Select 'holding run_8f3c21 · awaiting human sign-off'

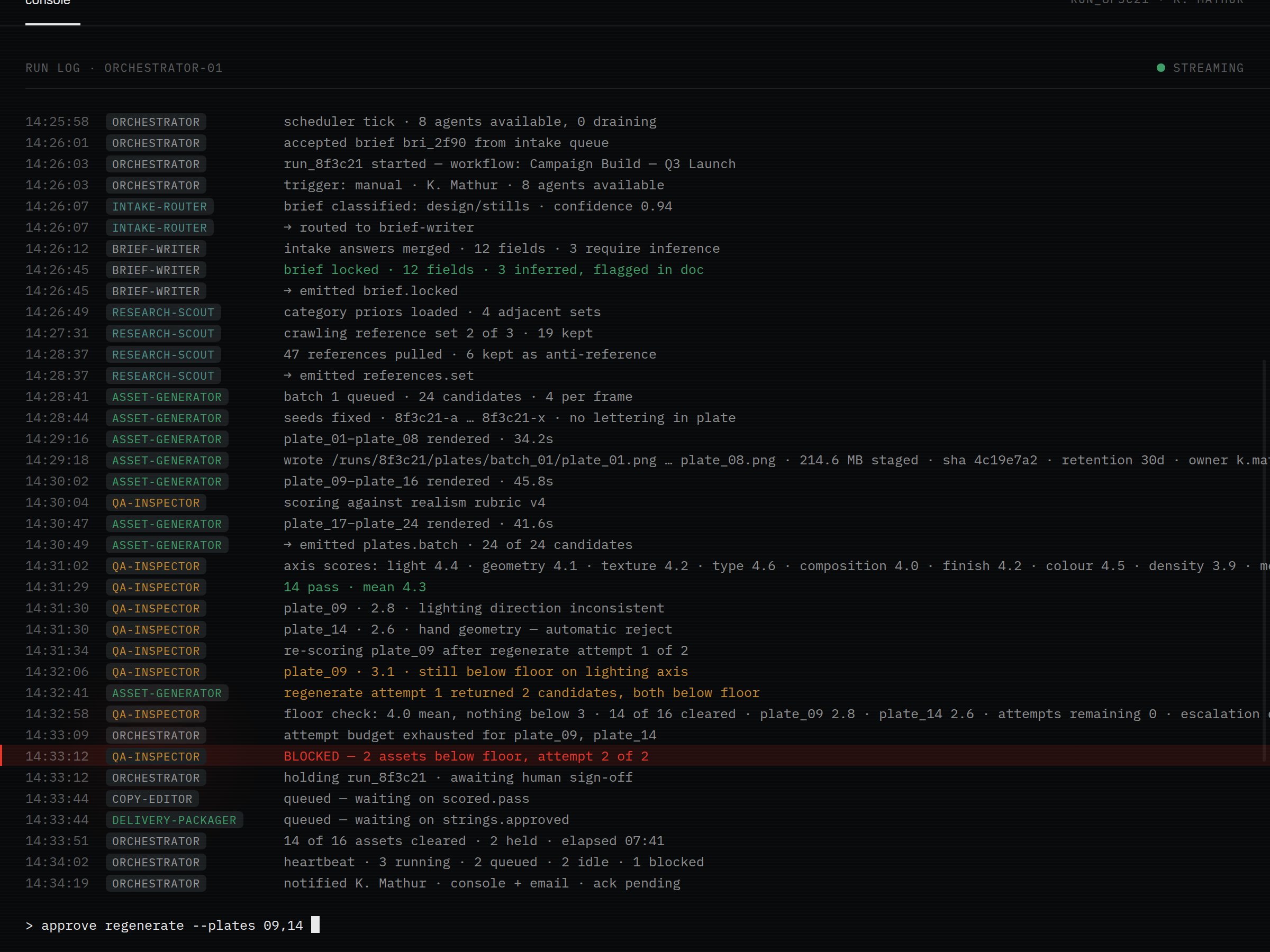click(x=458, y=777)
